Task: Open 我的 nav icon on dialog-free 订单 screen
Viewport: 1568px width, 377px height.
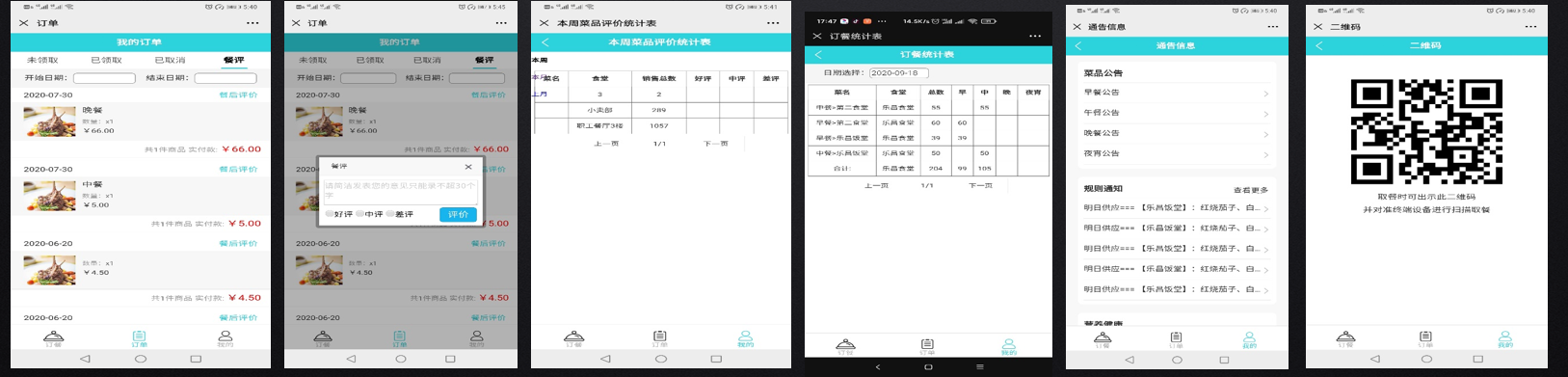Action: click(x=225, y=338)
